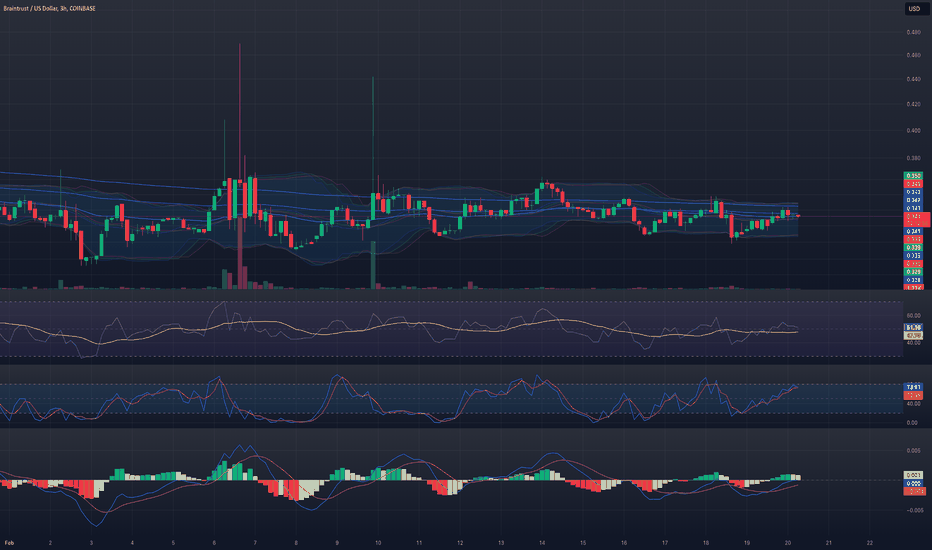Click the green 0.350 price tag
The image size is (932, 550).
click(913, 176)
